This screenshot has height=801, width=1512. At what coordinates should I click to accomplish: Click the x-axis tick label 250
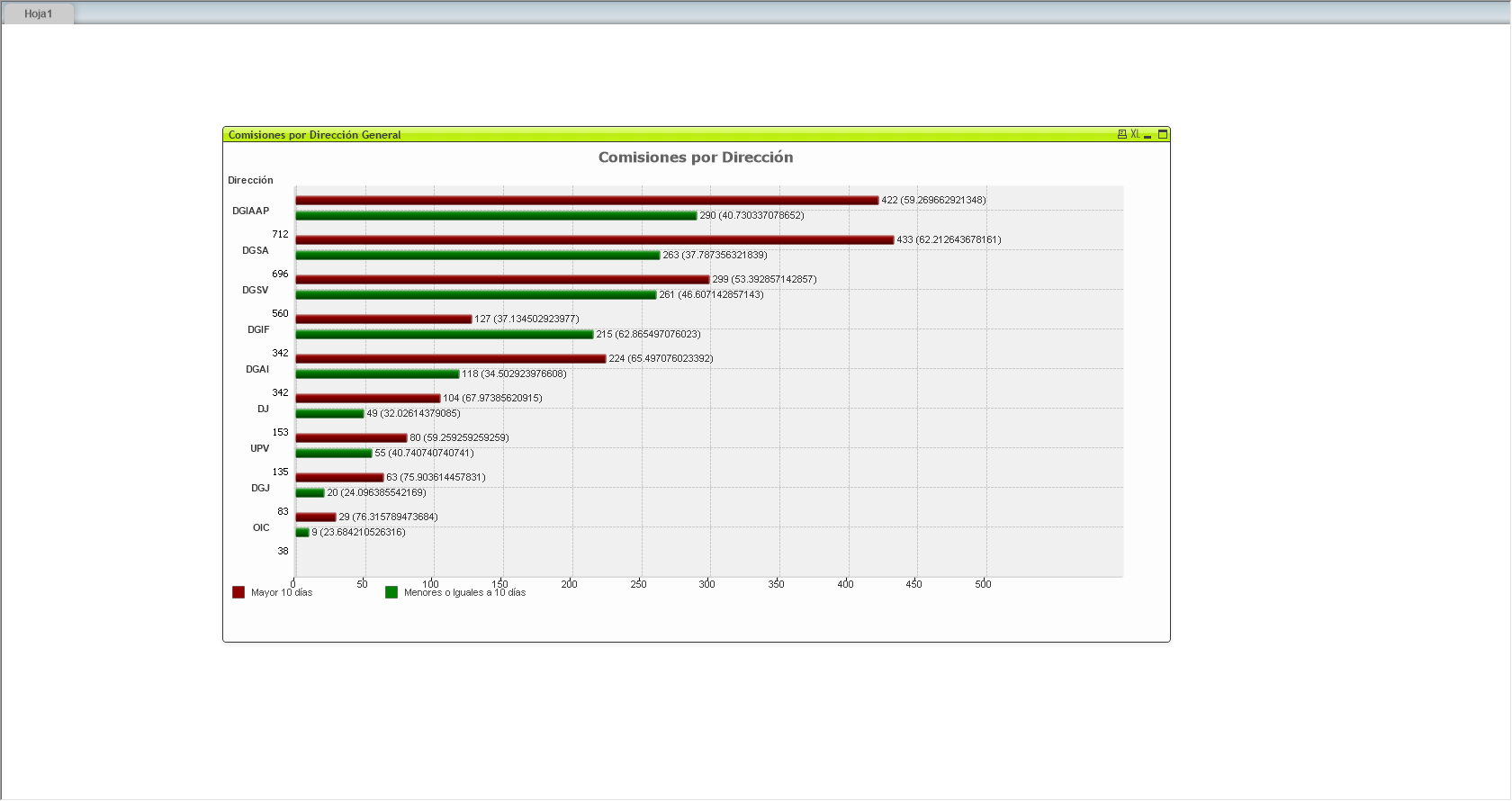coord(638,584)
